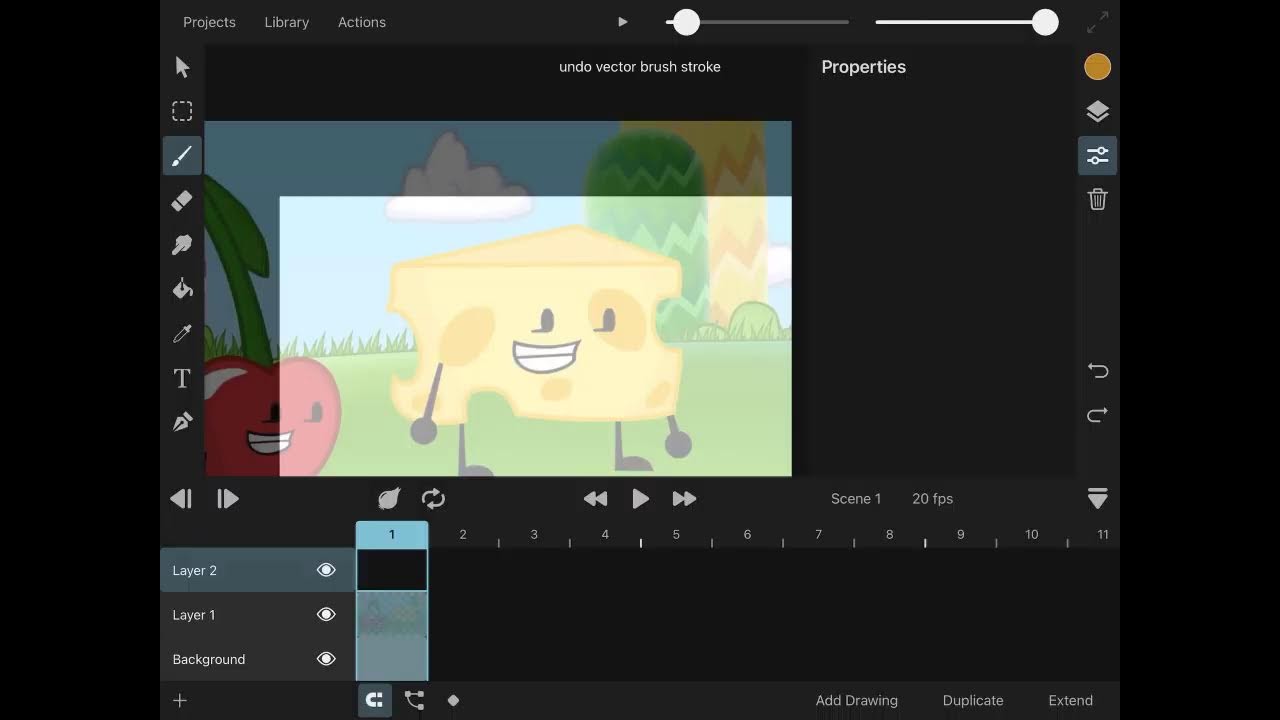Toggle fullscreen expand icon

1098,22
